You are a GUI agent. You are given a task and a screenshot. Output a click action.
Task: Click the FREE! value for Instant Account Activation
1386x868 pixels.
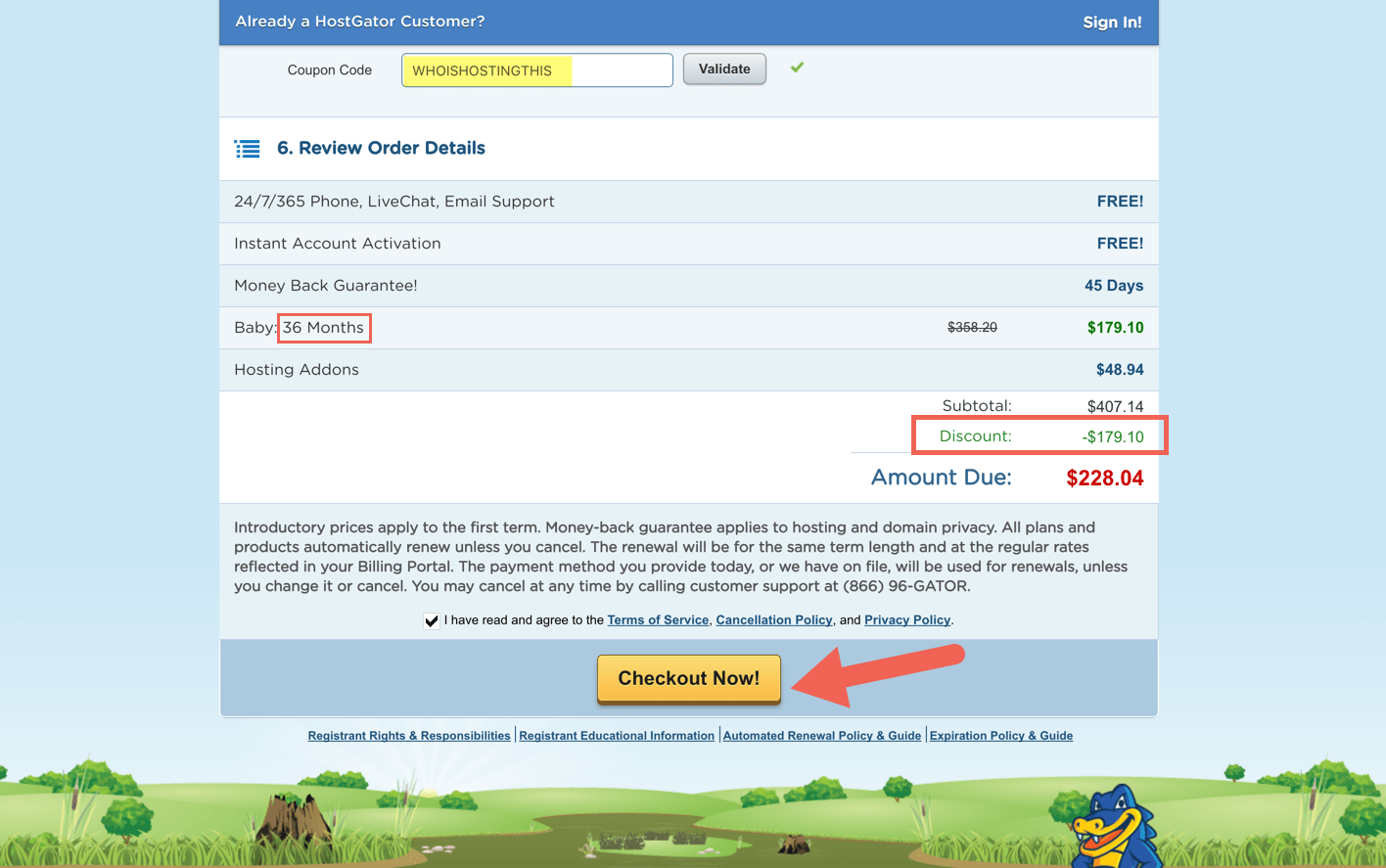(1120, 244)
